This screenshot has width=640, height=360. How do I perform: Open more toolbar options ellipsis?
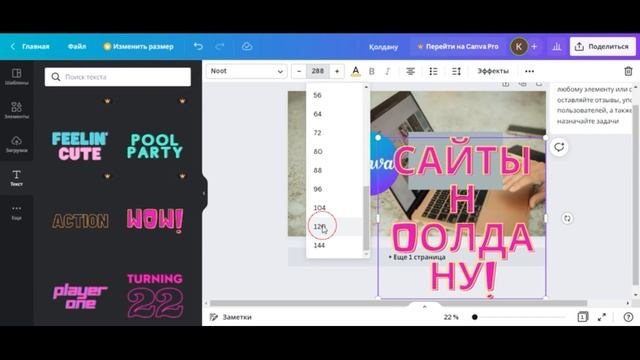(x=529, y=71)
